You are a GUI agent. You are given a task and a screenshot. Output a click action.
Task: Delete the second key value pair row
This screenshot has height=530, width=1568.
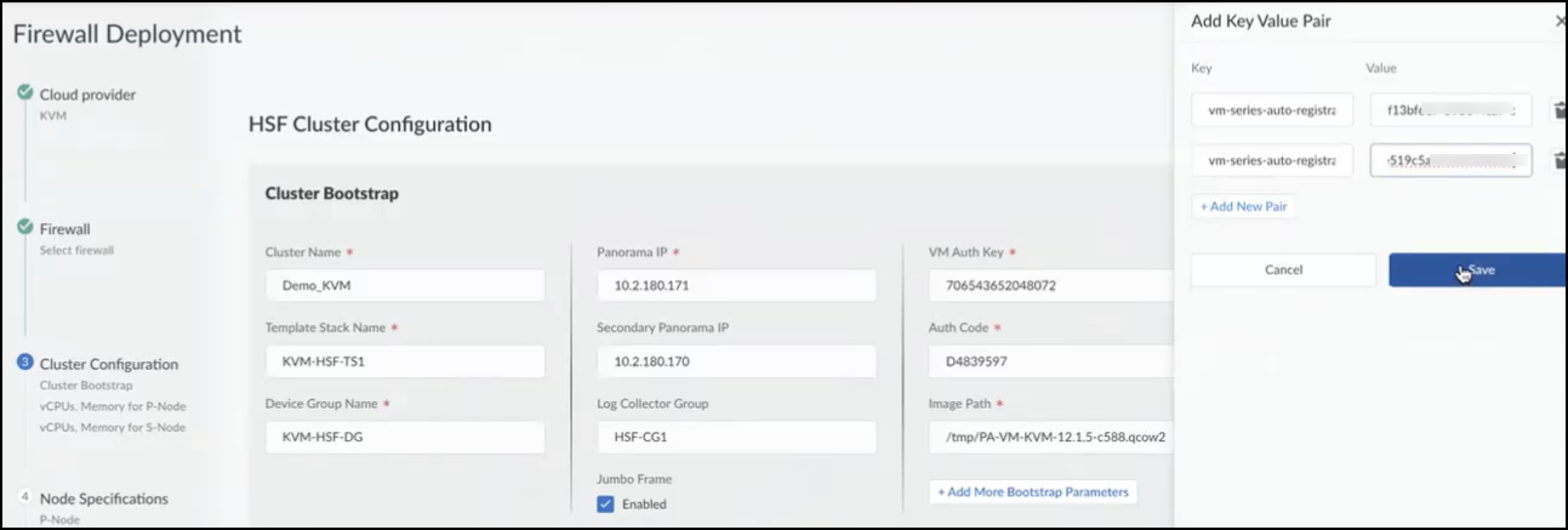pyautogui.click(x=1560, y=161)
